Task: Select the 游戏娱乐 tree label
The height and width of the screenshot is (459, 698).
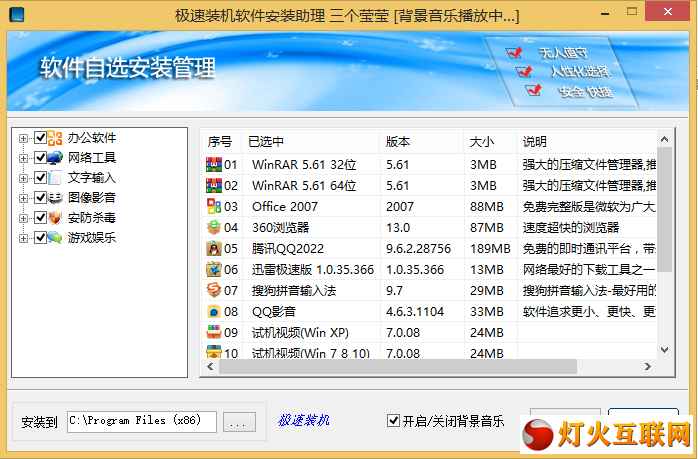Action: pos(92,238)
